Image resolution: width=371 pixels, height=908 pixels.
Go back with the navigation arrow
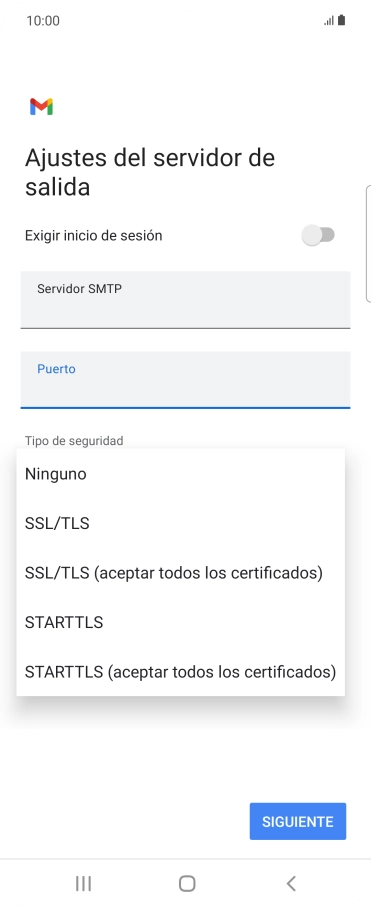click(291, 883)
